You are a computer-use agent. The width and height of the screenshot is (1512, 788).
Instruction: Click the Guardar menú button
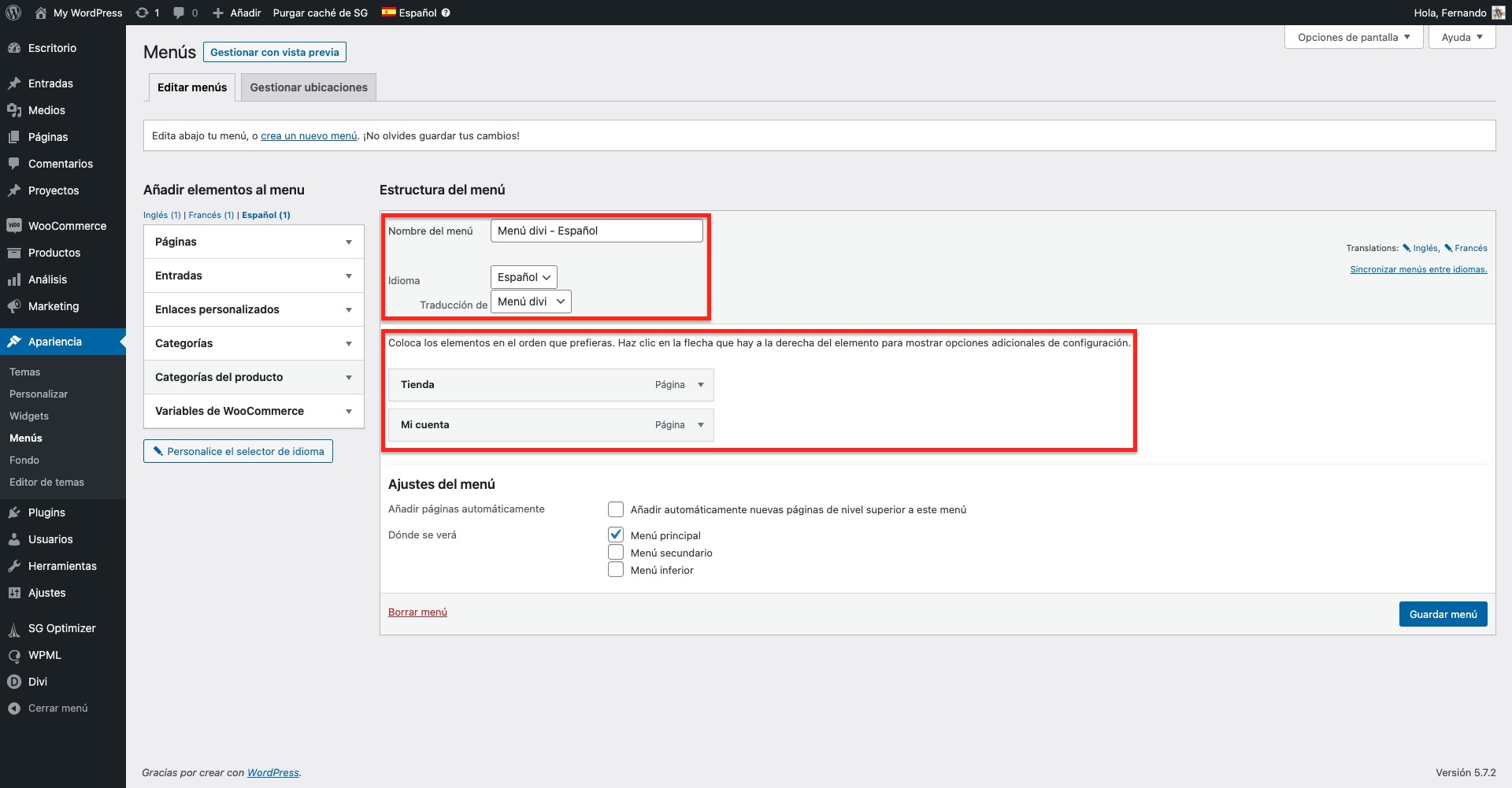1443,614
